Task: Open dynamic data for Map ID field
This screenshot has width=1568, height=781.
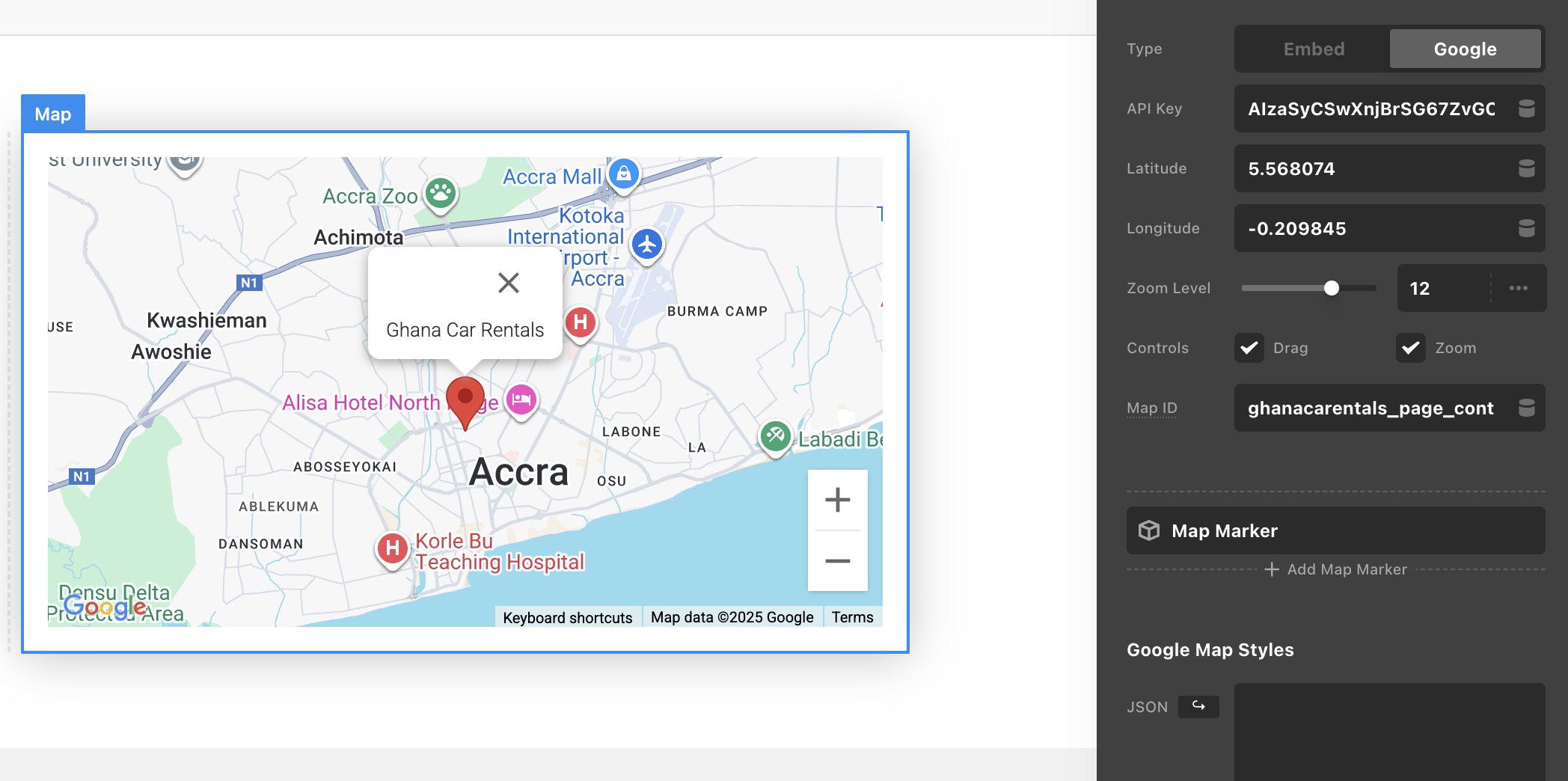Action: click(1527, 408)
